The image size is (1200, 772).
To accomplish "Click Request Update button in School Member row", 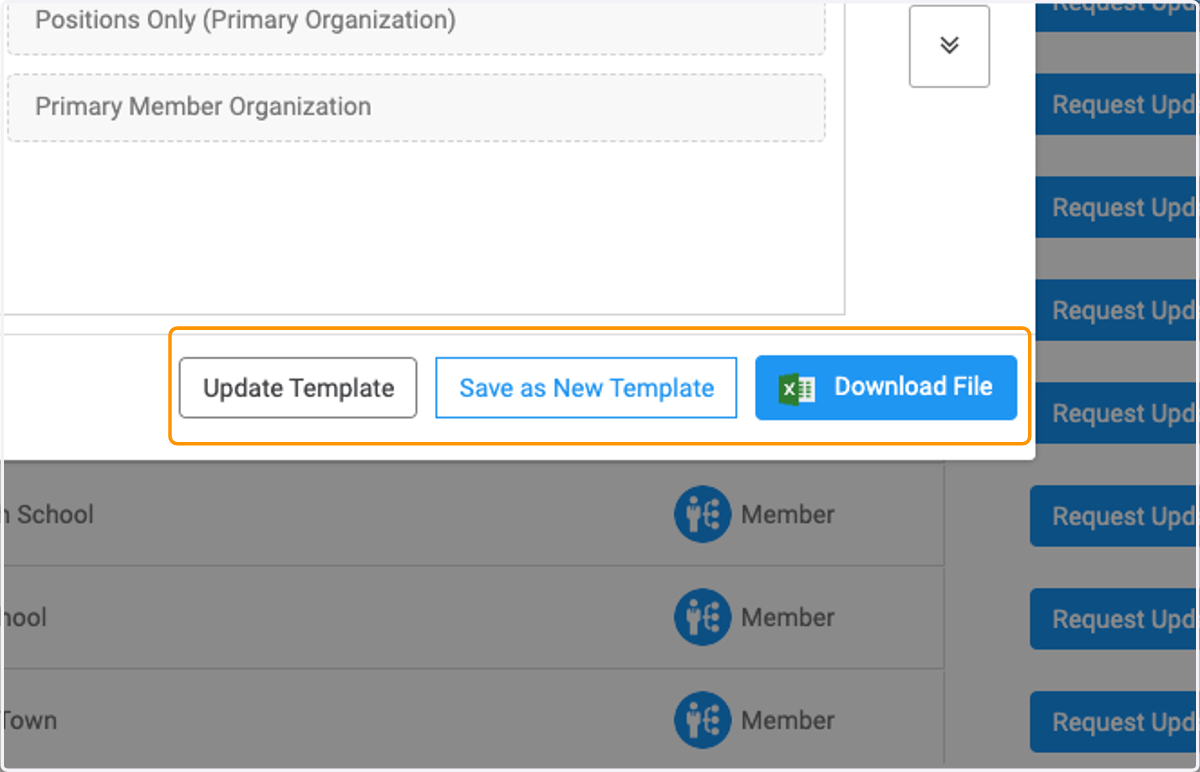I will [x=1115, y=516].
